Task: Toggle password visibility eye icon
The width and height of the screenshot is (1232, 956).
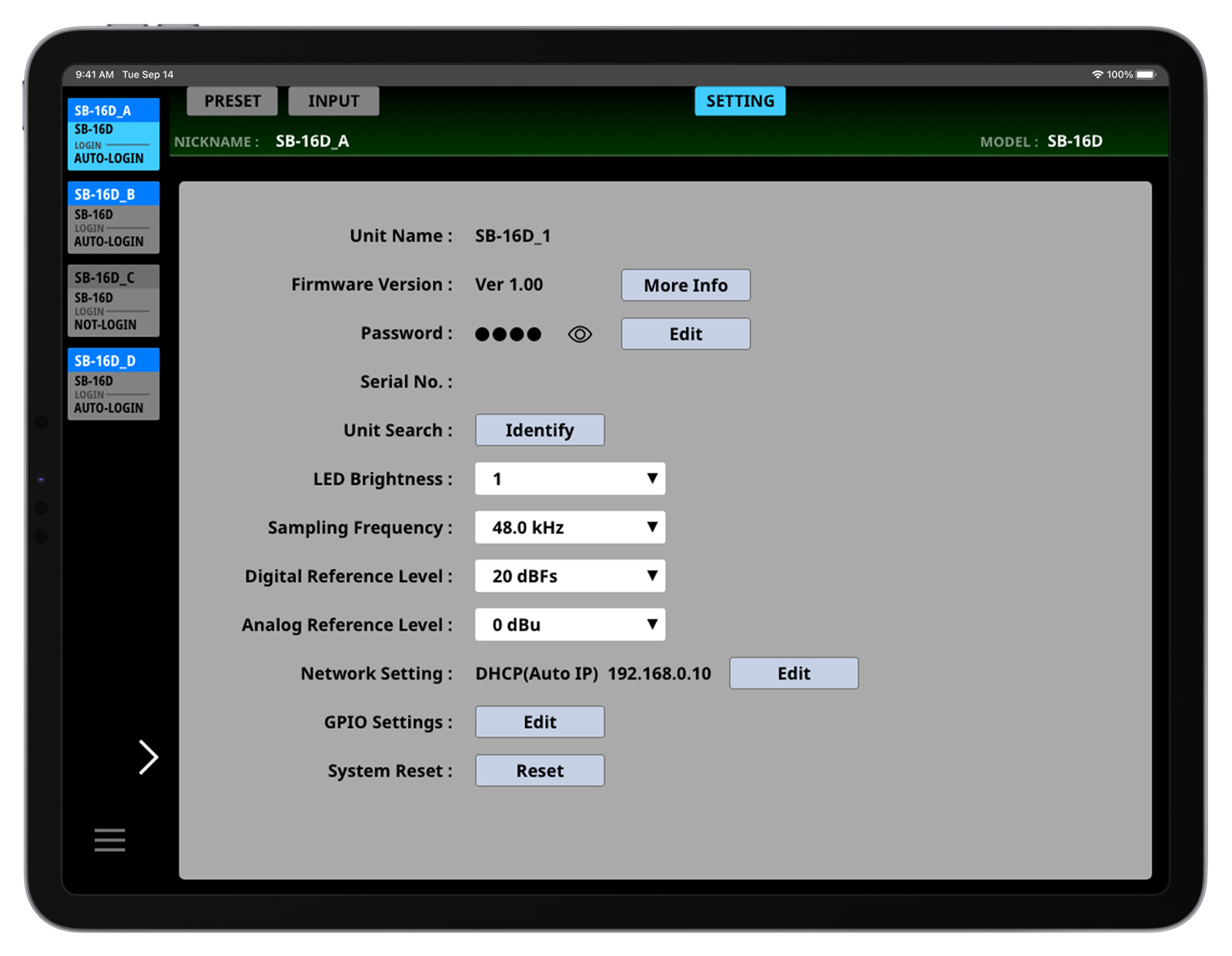Action: (x=580, y=334)
